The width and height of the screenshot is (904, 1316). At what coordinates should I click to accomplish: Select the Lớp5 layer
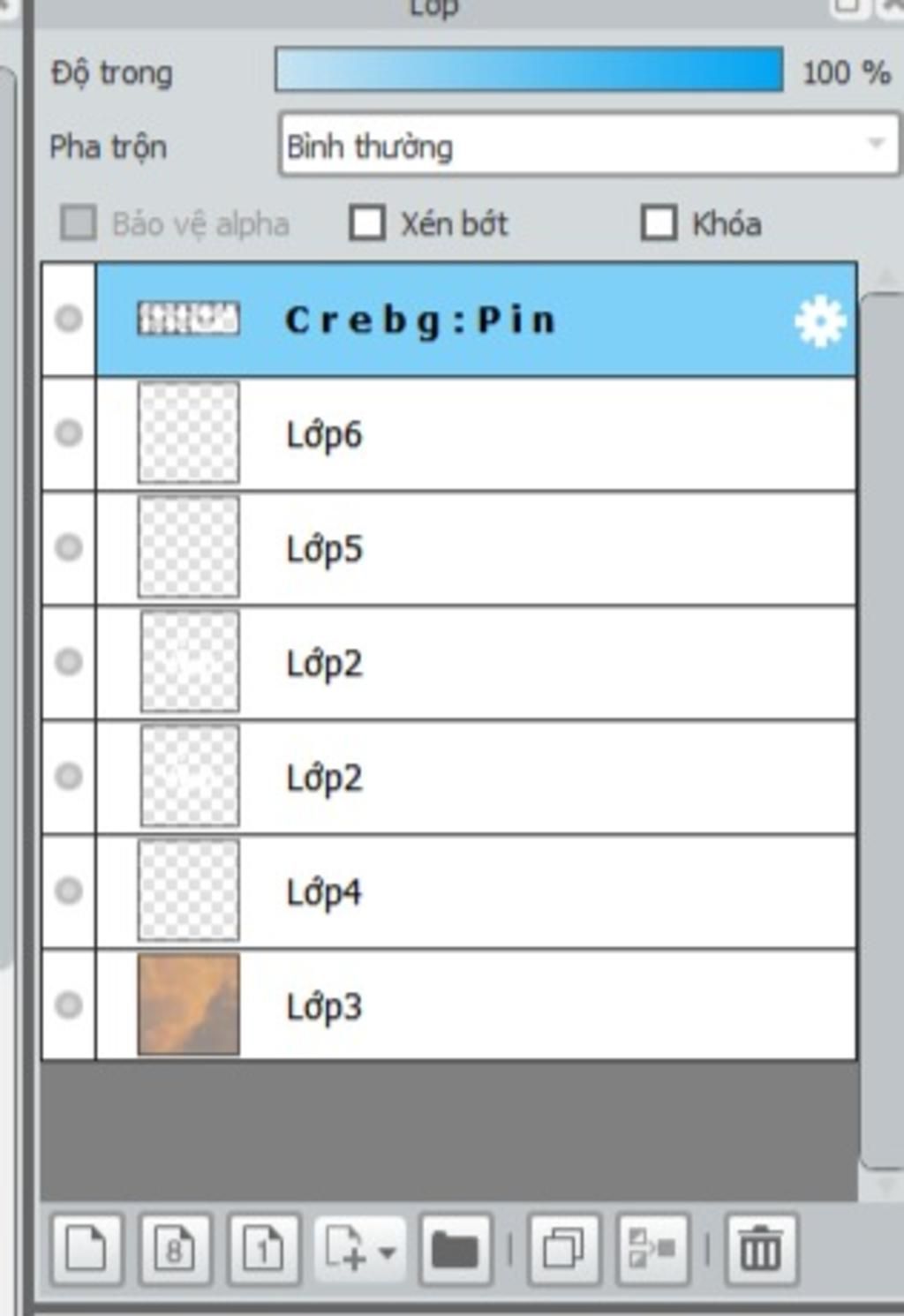[476, 548]
